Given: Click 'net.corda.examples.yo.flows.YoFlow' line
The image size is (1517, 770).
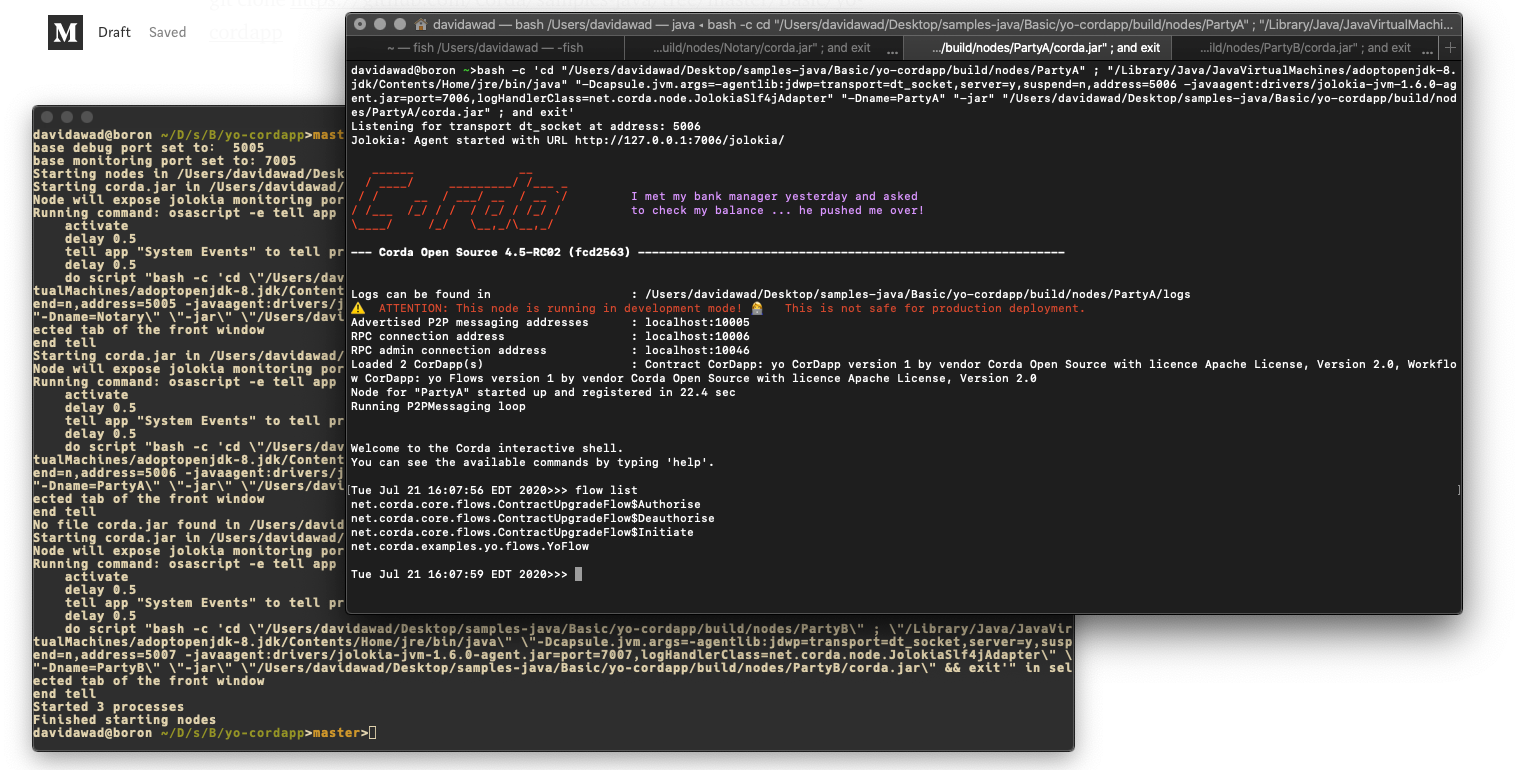Looking at the screenshot, I should [470, 546].
